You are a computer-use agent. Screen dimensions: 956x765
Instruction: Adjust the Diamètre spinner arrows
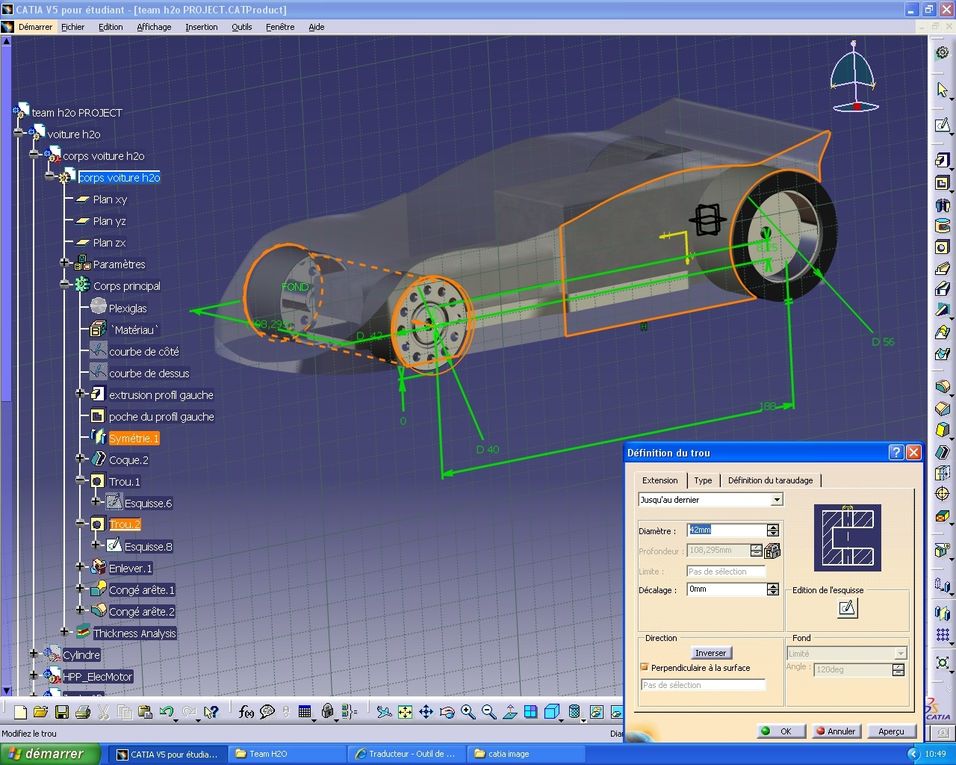tap(773, 530)
